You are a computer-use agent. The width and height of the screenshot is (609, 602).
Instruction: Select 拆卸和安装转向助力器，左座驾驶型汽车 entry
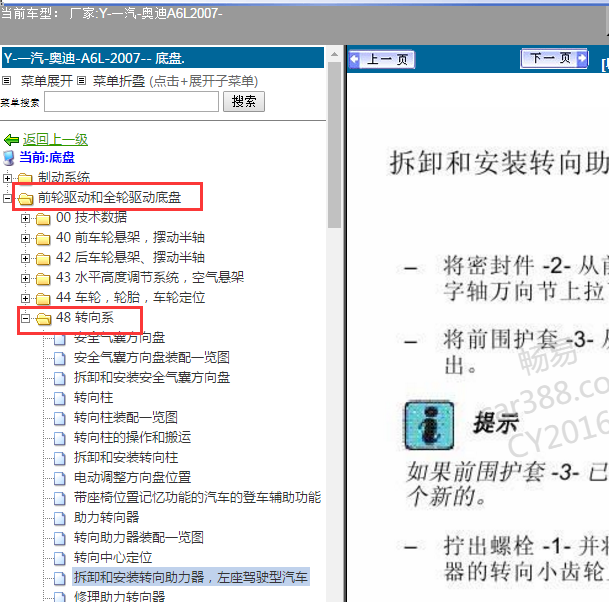coord(191,578)
